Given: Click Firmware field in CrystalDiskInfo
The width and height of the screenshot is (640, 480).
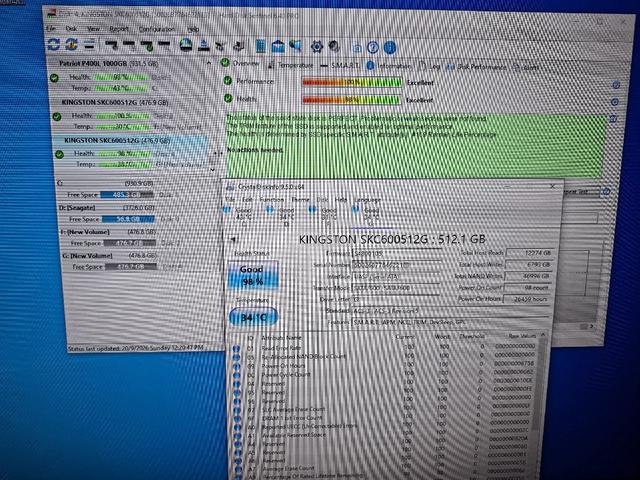Looking at the screenshot, I should click(396, 253).
